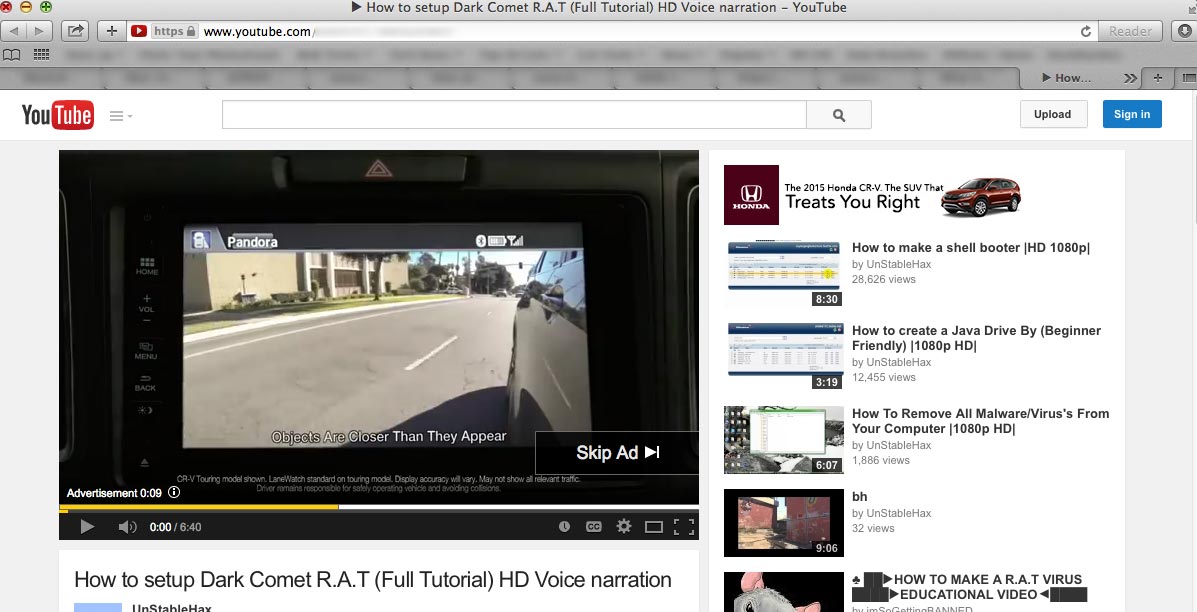1197x612 pixels.
Task: Toggle closed captions with the CC button
Action: (x=594, y=527)
